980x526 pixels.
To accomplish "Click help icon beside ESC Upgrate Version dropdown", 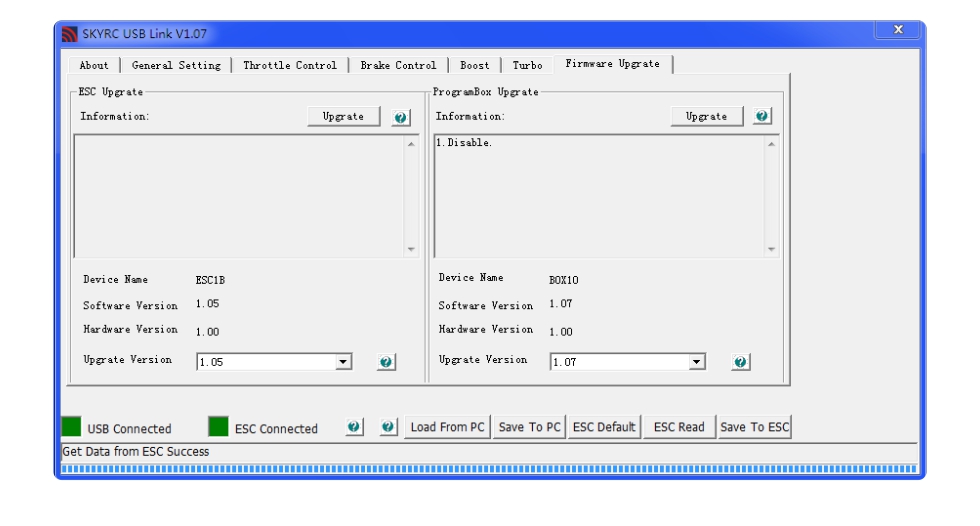I will tap(386, 362).
